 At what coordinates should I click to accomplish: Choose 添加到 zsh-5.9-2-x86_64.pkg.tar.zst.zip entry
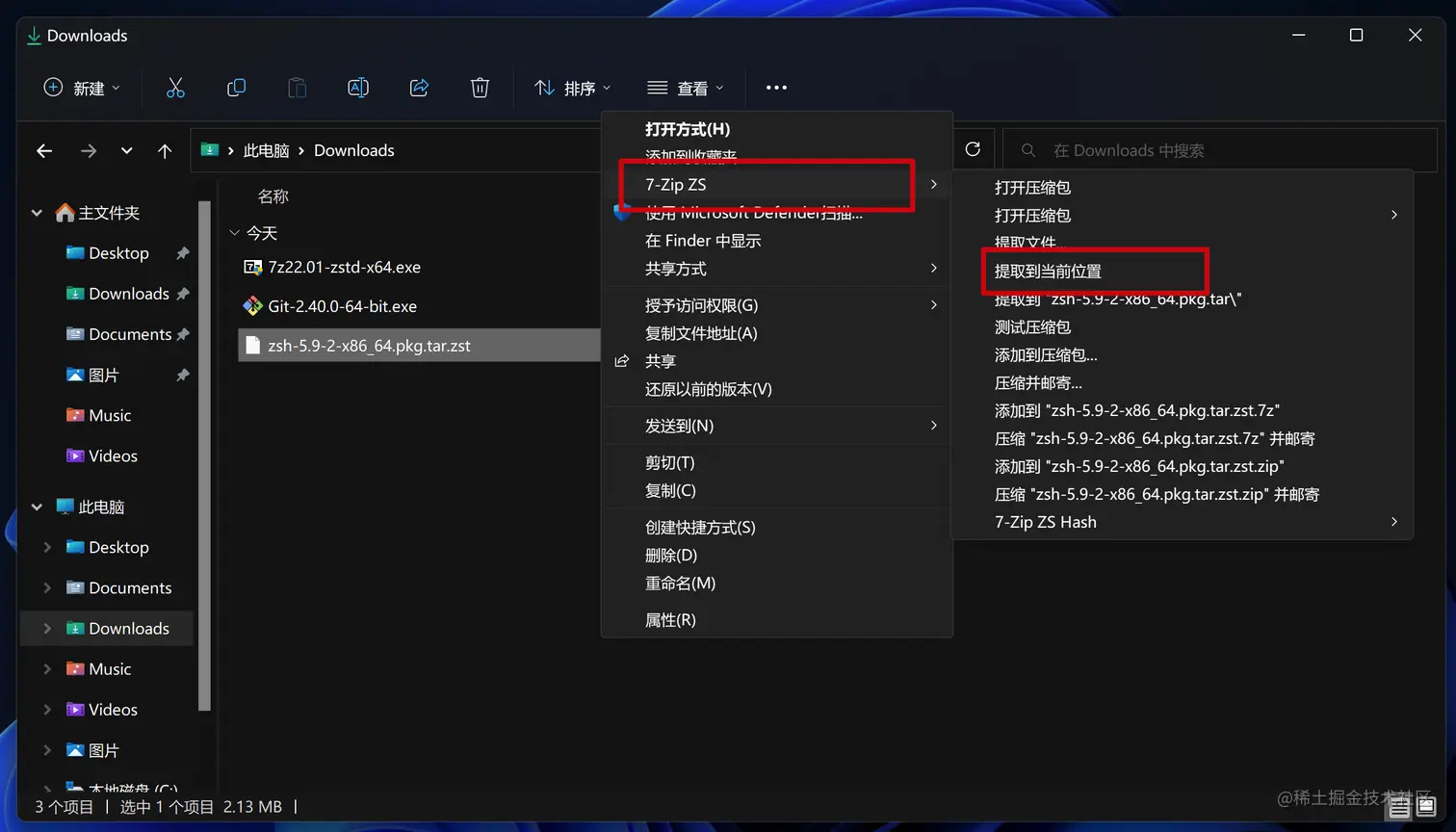click(1182, 467)
